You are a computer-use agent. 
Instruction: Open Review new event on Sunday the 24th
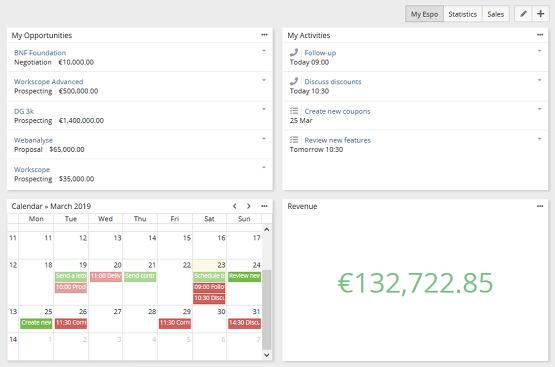[244, 276]
